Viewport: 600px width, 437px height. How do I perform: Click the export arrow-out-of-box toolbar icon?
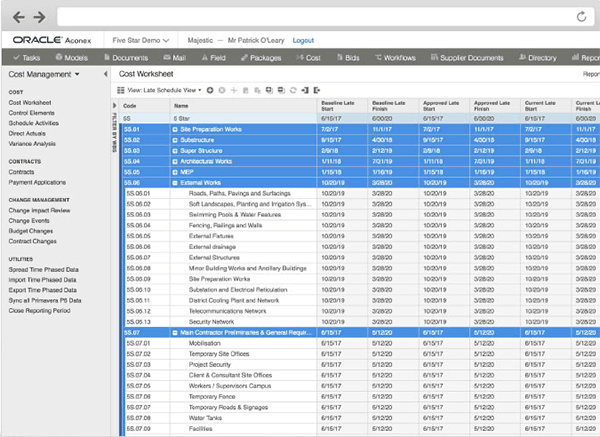coord(317,90)
